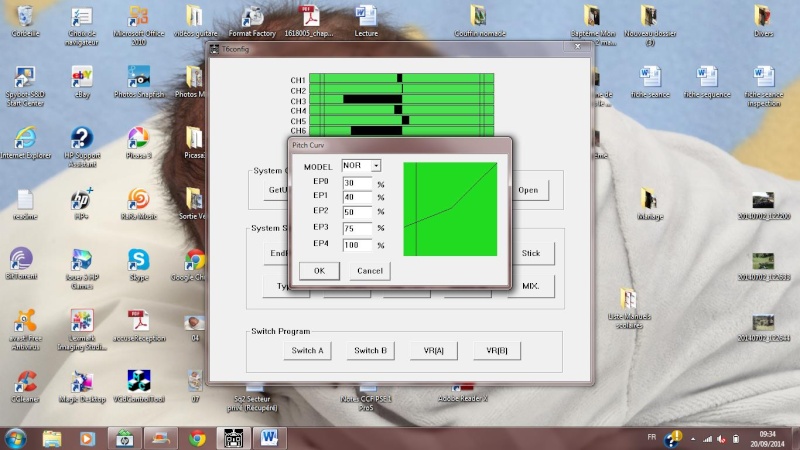Select the Photos Snapfish desktop shortcut
The height and width of the screenshot is (450, 800).
click(x=139, y=82)
